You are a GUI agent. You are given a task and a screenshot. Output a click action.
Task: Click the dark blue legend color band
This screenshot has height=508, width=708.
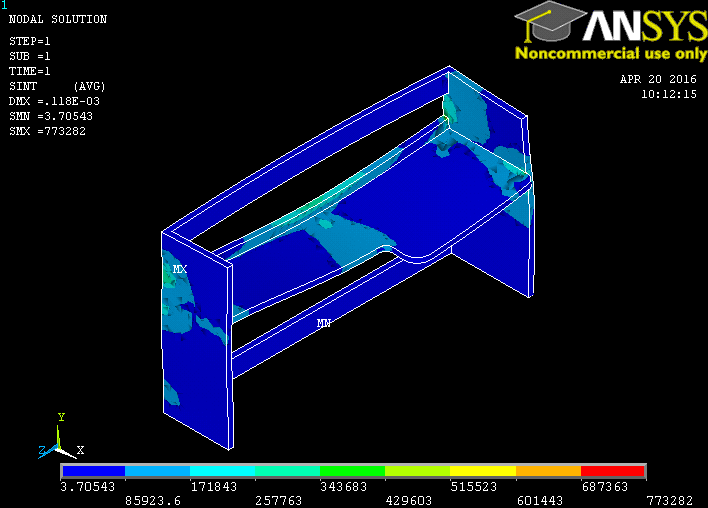pos(93,471)
